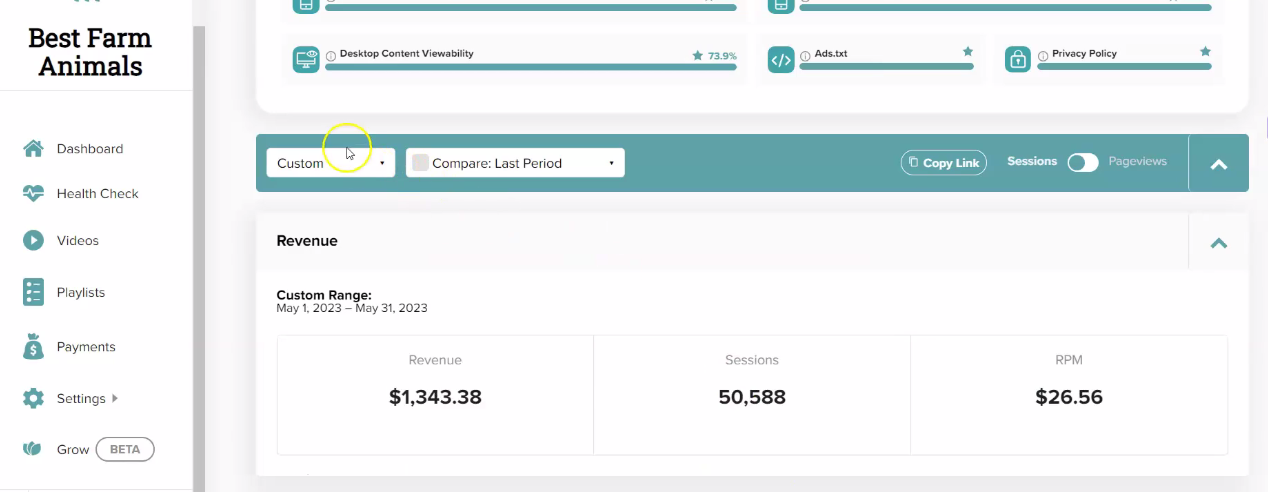Viewport: 1268px width, 492px height.
Task: Click the Videos play icon
Action: pyautogui.click(x=33, y=241)
